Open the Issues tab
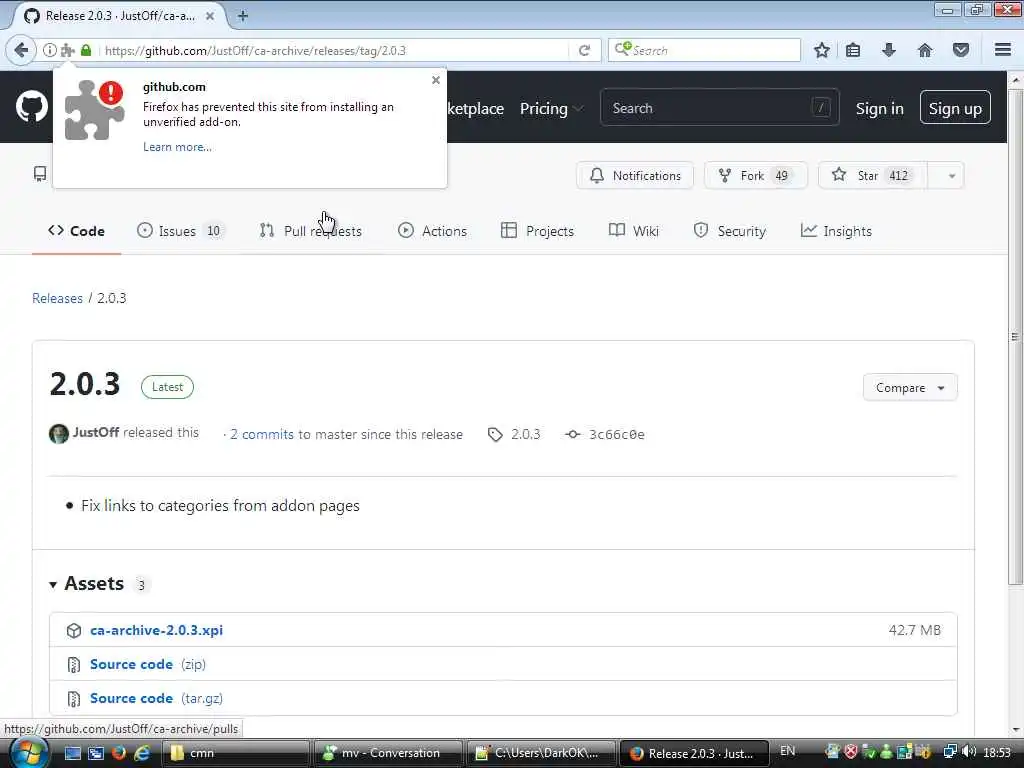This screenshot has height=768, width=1024. coord(180,231)
